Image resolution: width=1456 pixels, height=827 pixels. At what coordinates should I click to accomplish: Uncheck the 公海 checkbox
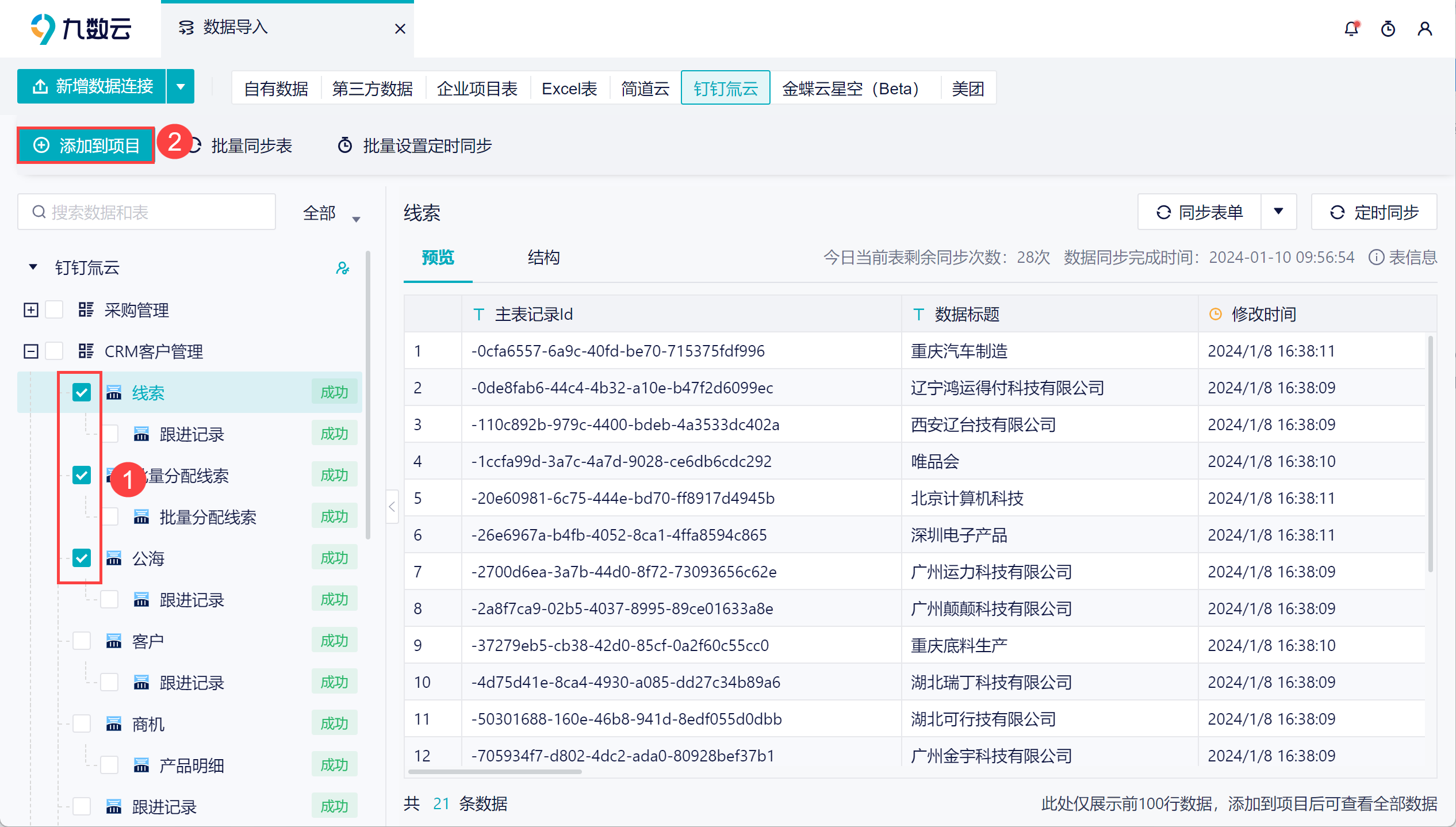[x=82, y=558]
